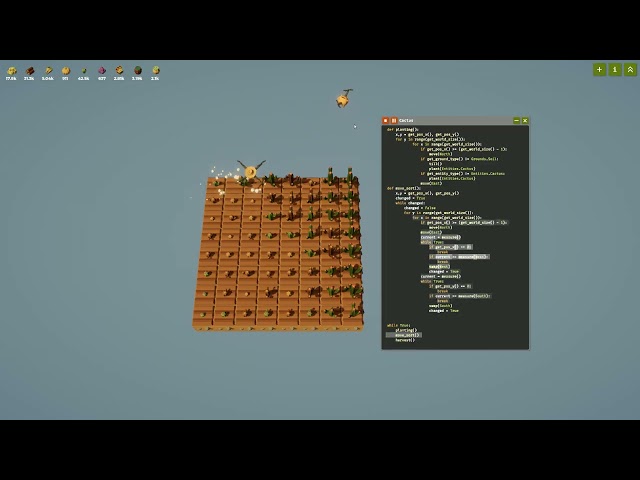
Task: Open the new file plus button
Action: pos(599,70)
